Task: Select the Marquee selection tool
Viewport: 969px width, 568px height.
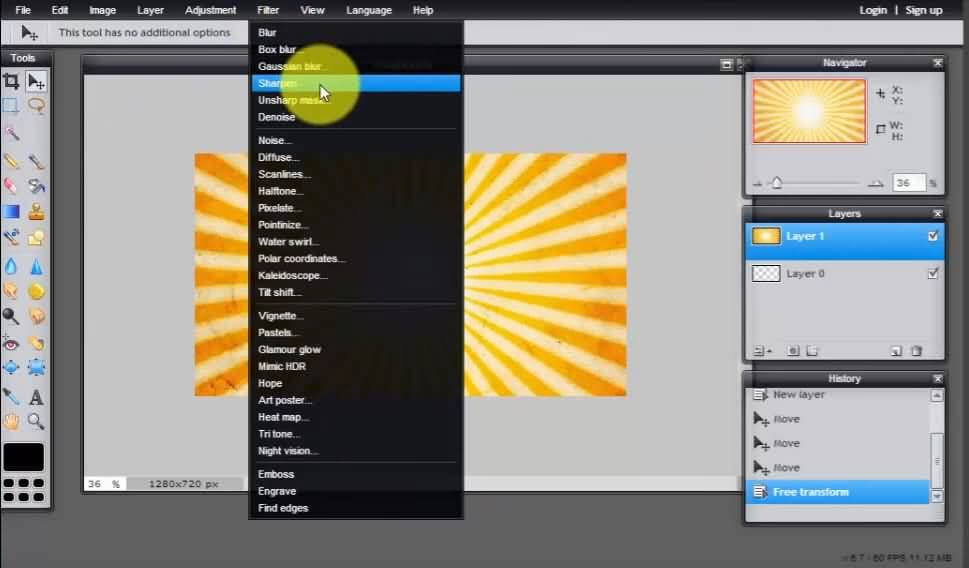Action: (x=11, y=106)
